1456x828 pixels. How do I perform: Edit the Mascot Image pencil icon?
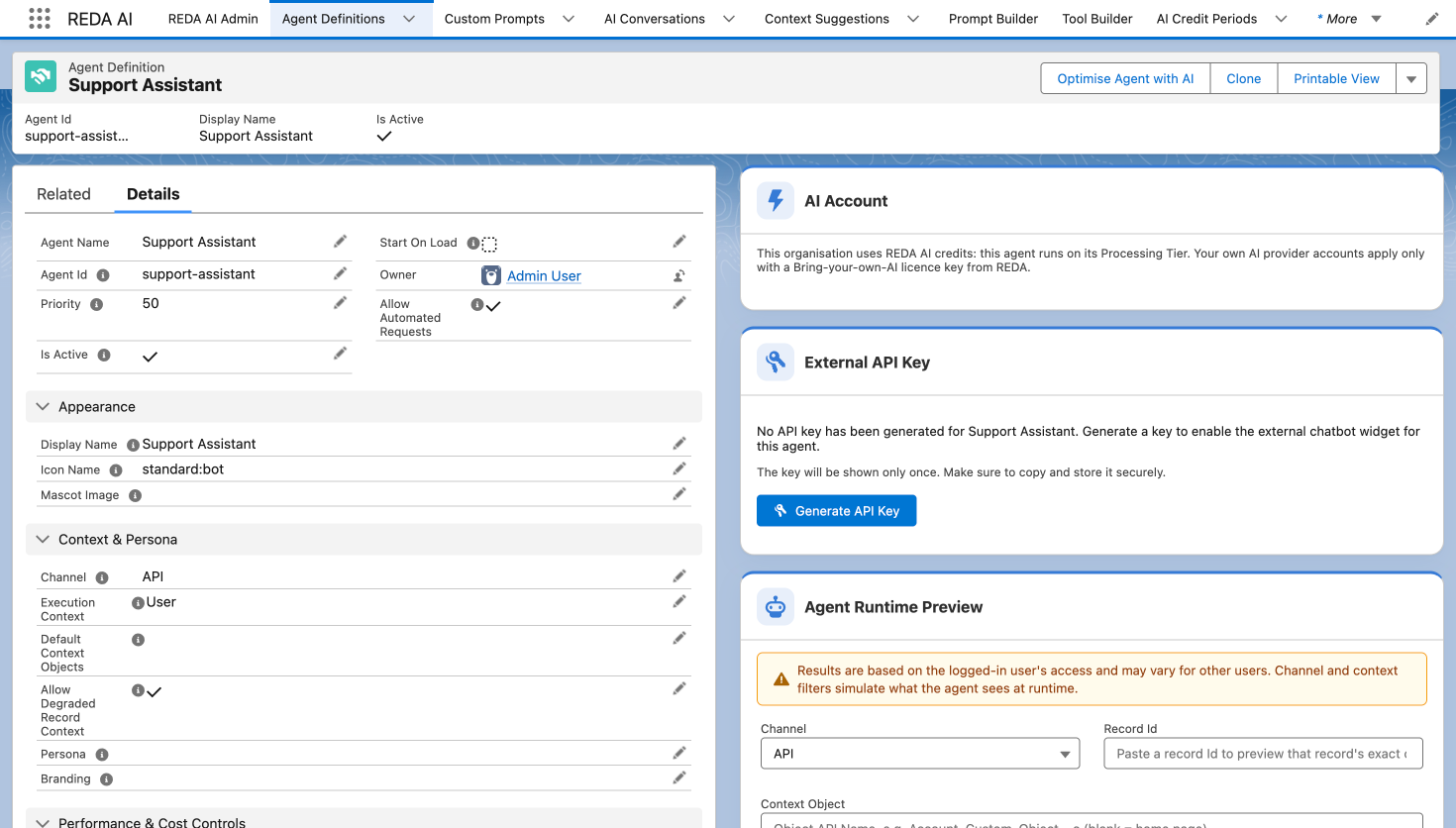tap(679, 494)
